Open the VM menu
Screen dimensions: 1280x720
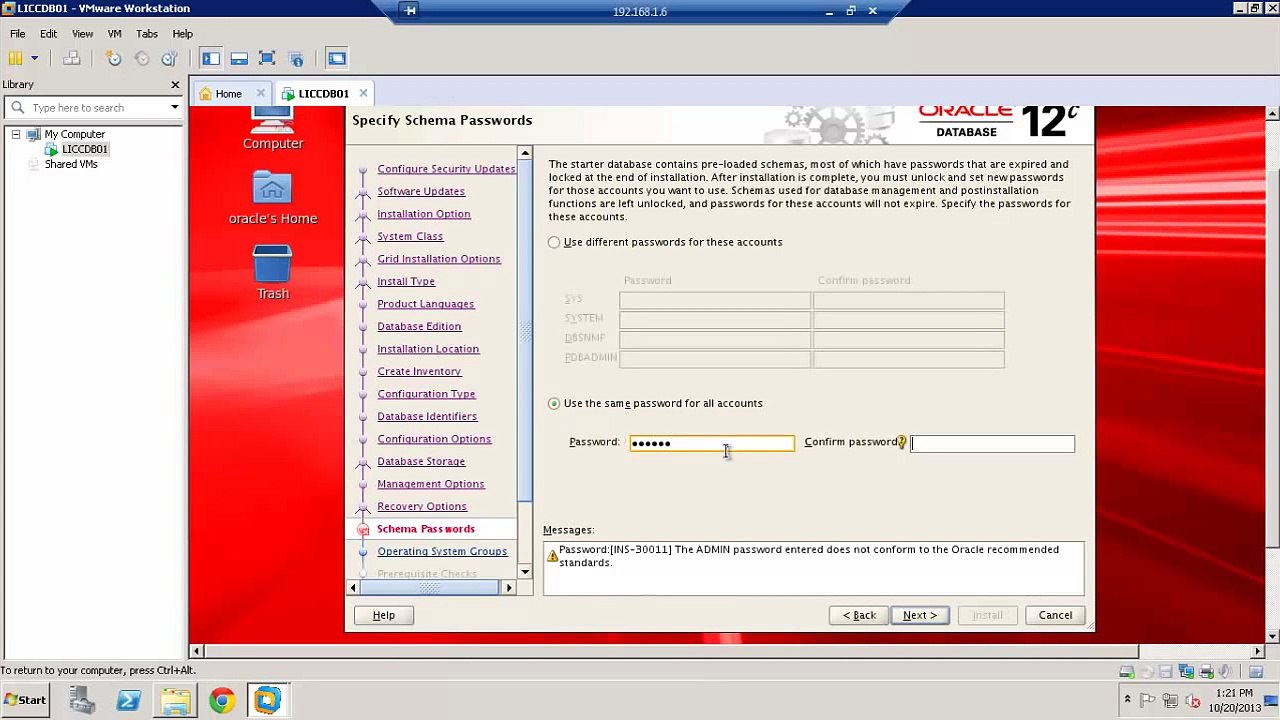point(115,34)
